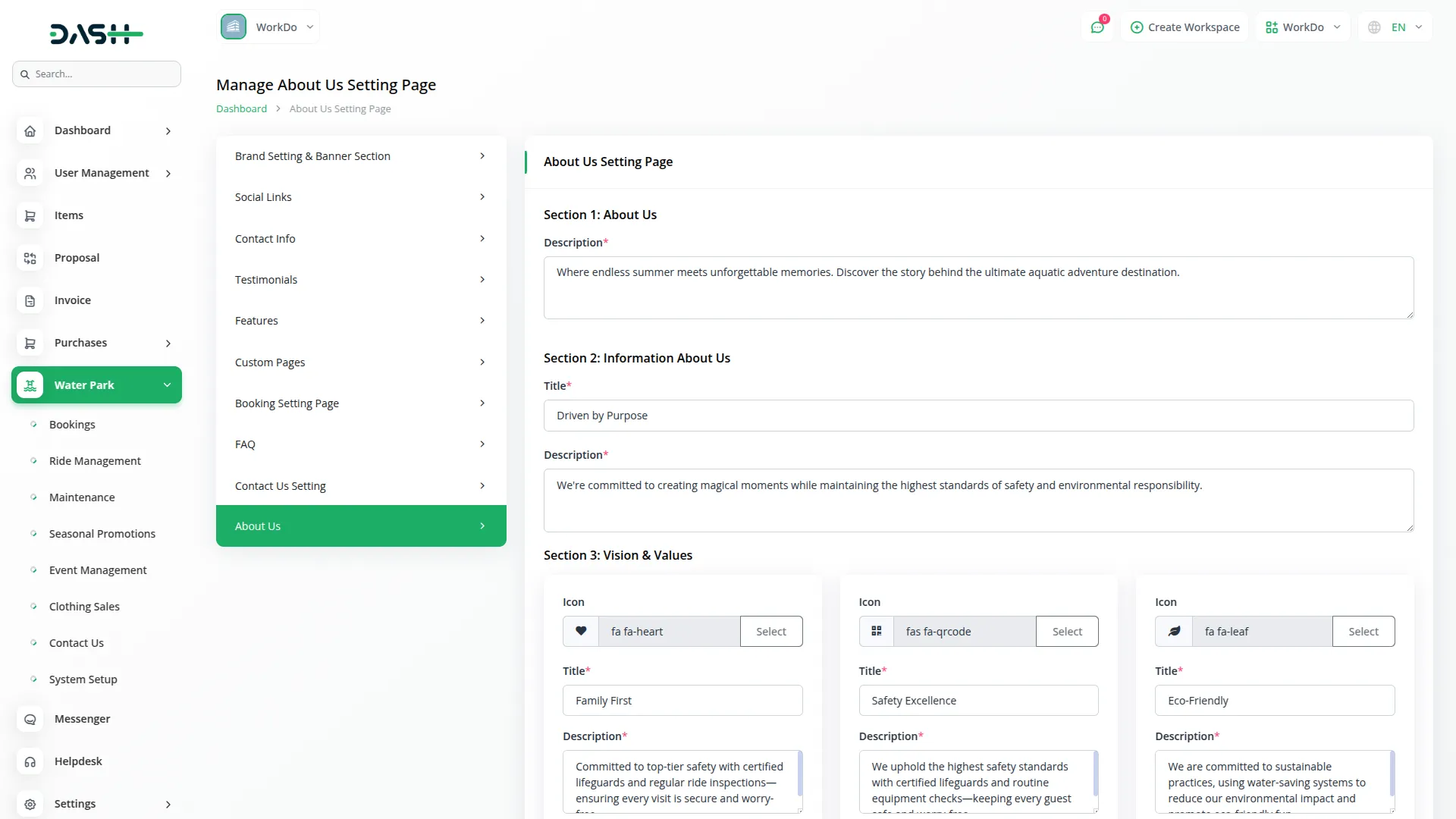Collapse the Water Park menu

tap(96, 385)
